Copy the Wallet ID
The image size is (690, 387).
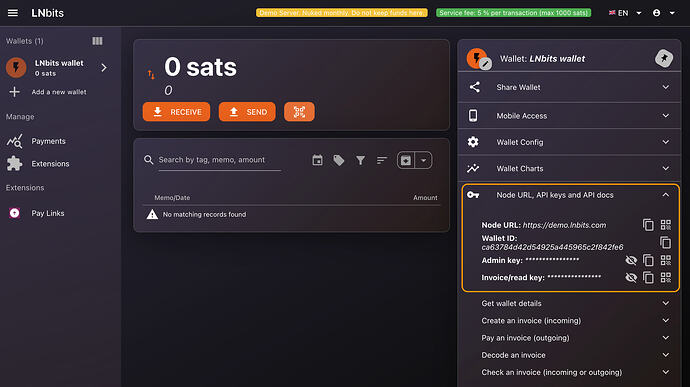click(x=665, y=242)
